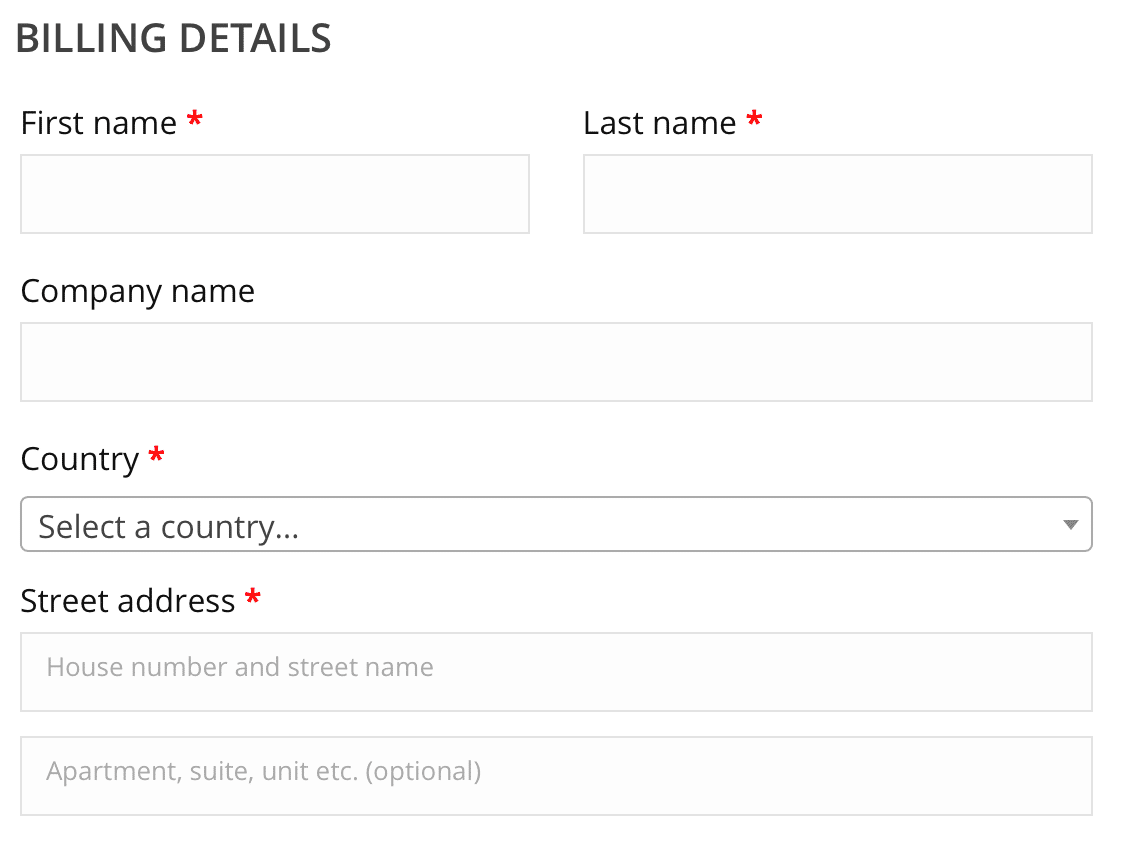Click the Company name label
This screenshot has width=1124, height=842.
[x=137, y=291]
